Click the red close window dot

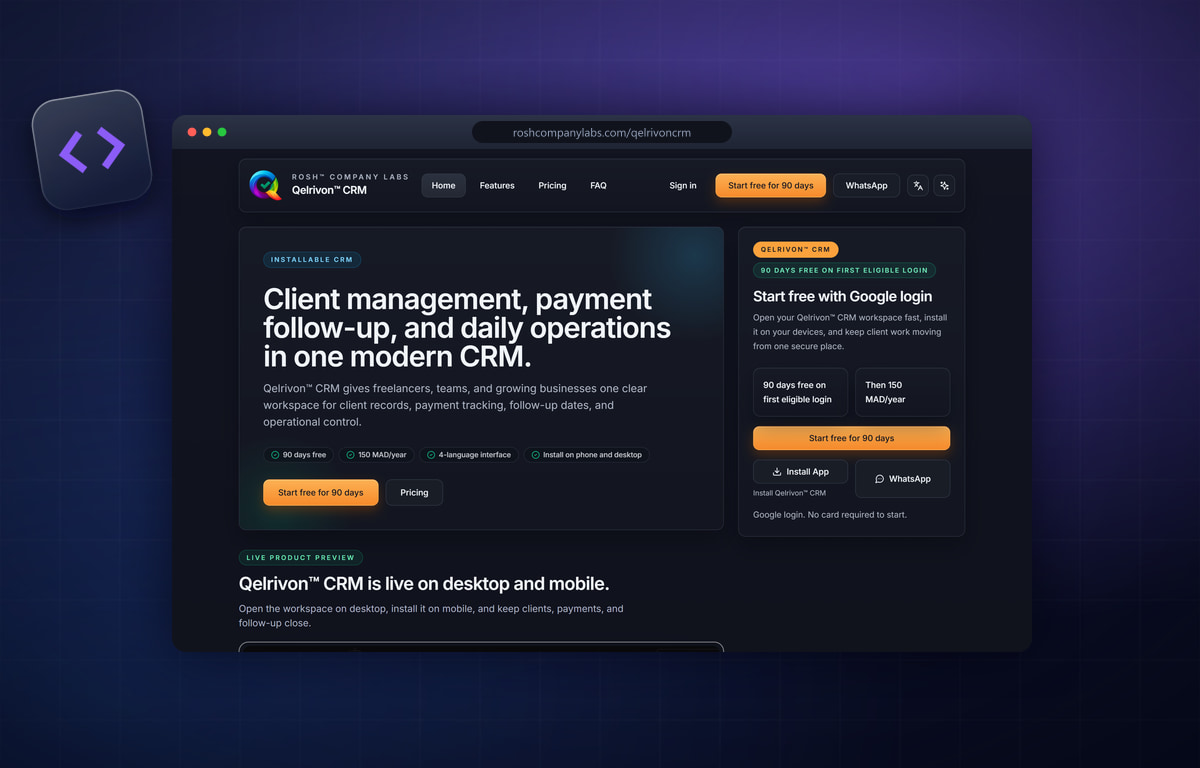tap(192, 132)
